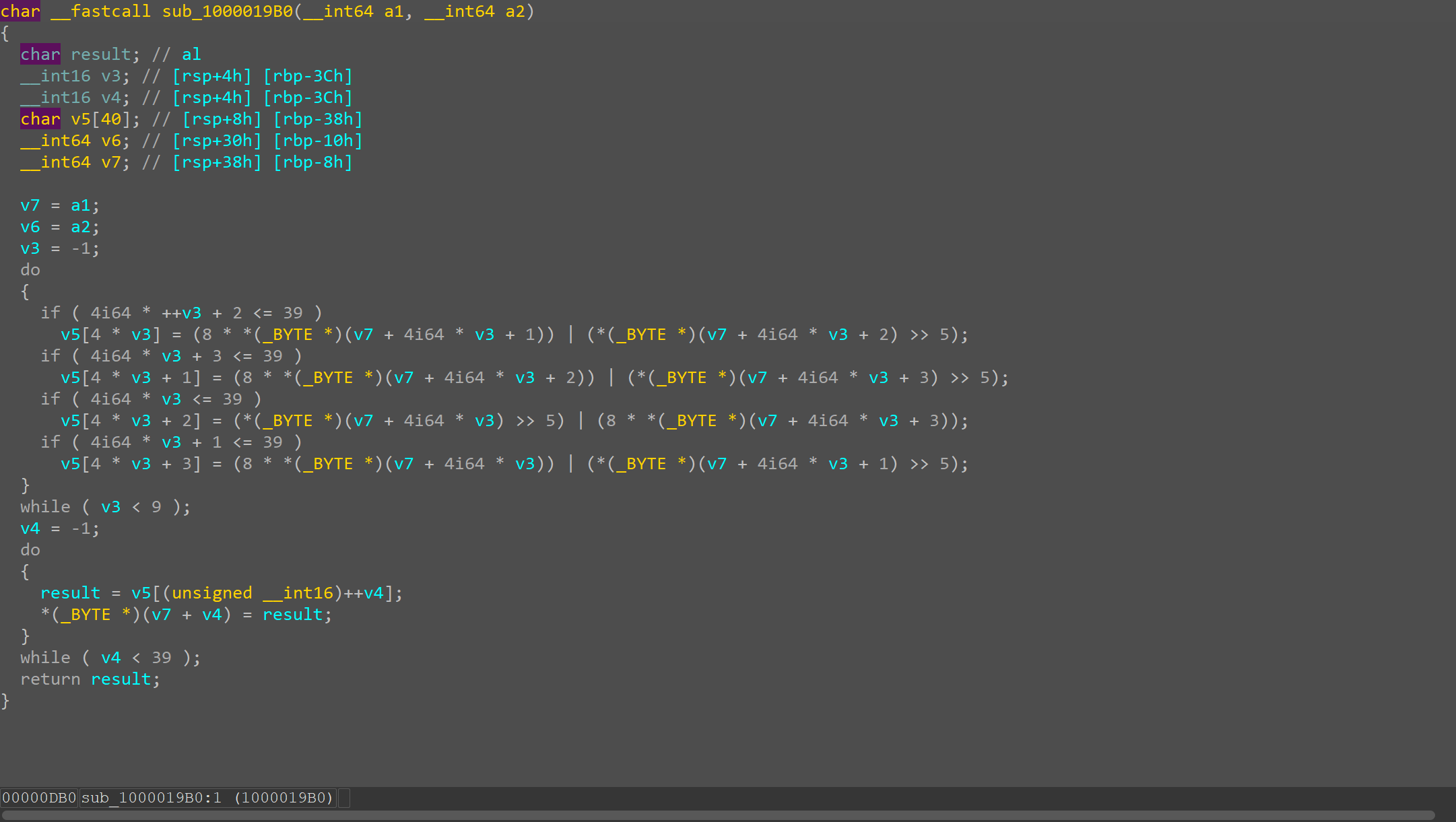Click the v4 declaration on __int16 line

pyautogui.click(x=110, y=98)
